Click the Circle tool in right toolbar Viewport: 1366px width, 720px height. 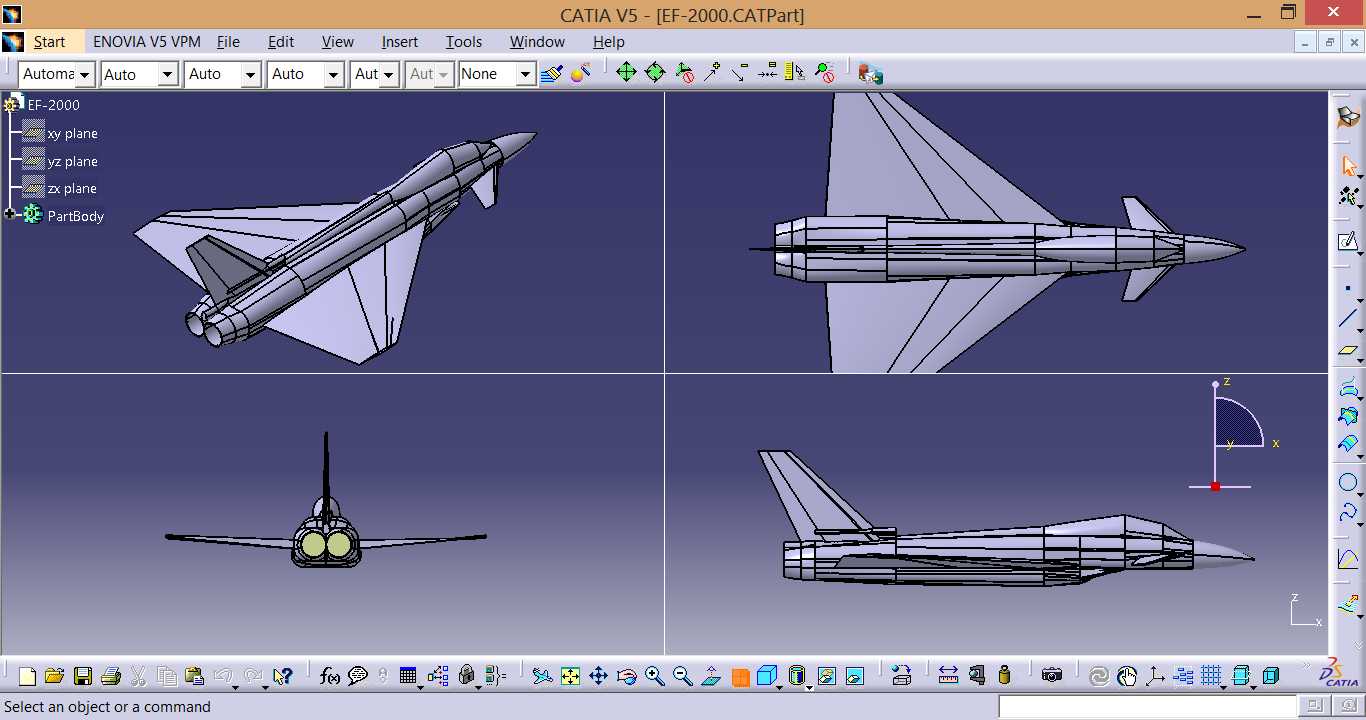coord(1348,483)
